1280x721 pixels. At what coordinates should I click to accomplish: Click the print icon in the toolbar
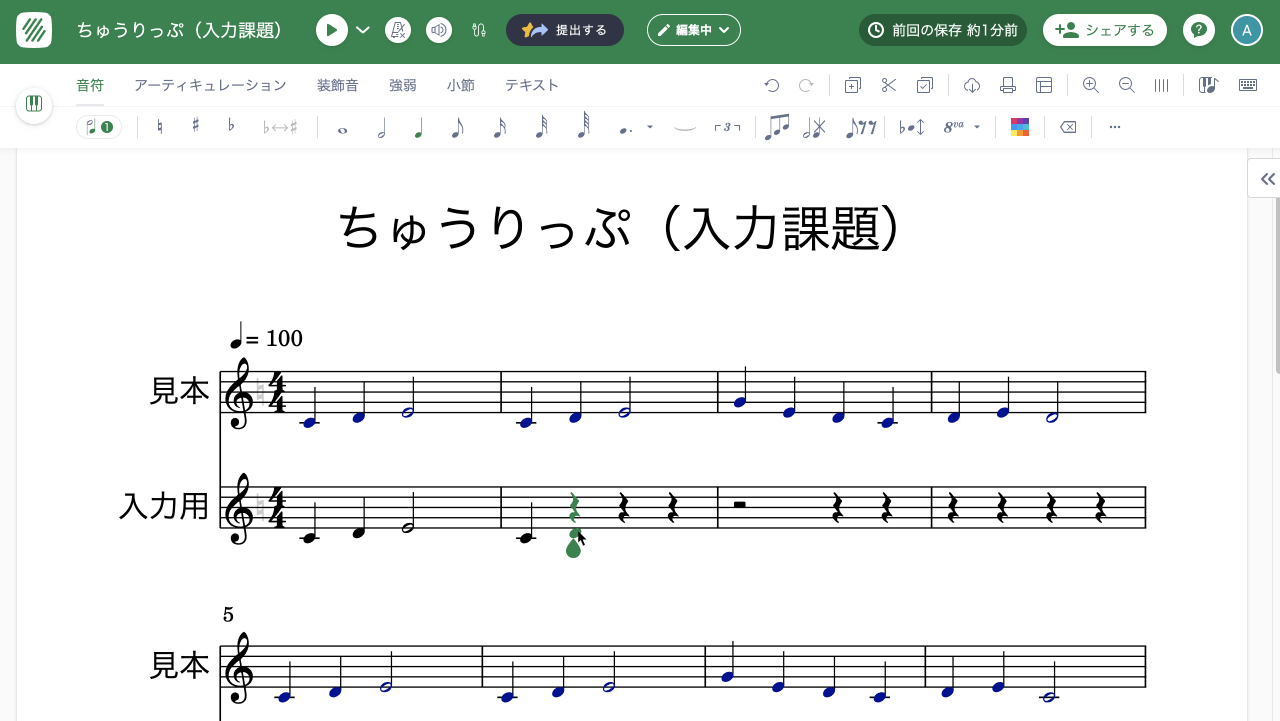coord(1007,85)
